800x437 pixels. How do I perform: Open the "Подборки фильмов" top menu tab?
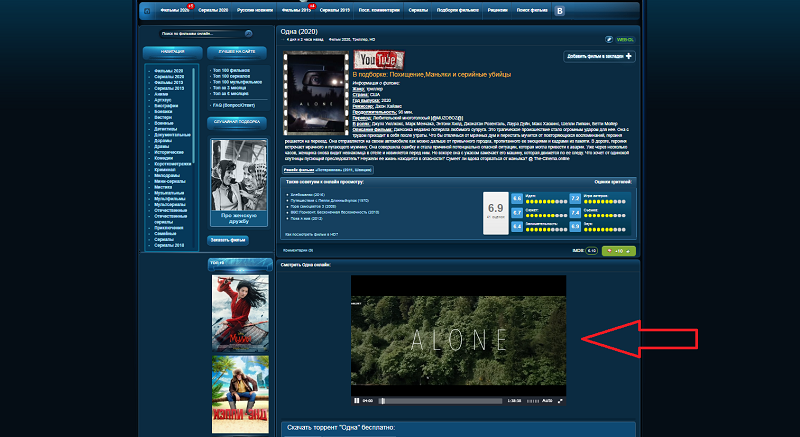point(458,11)
